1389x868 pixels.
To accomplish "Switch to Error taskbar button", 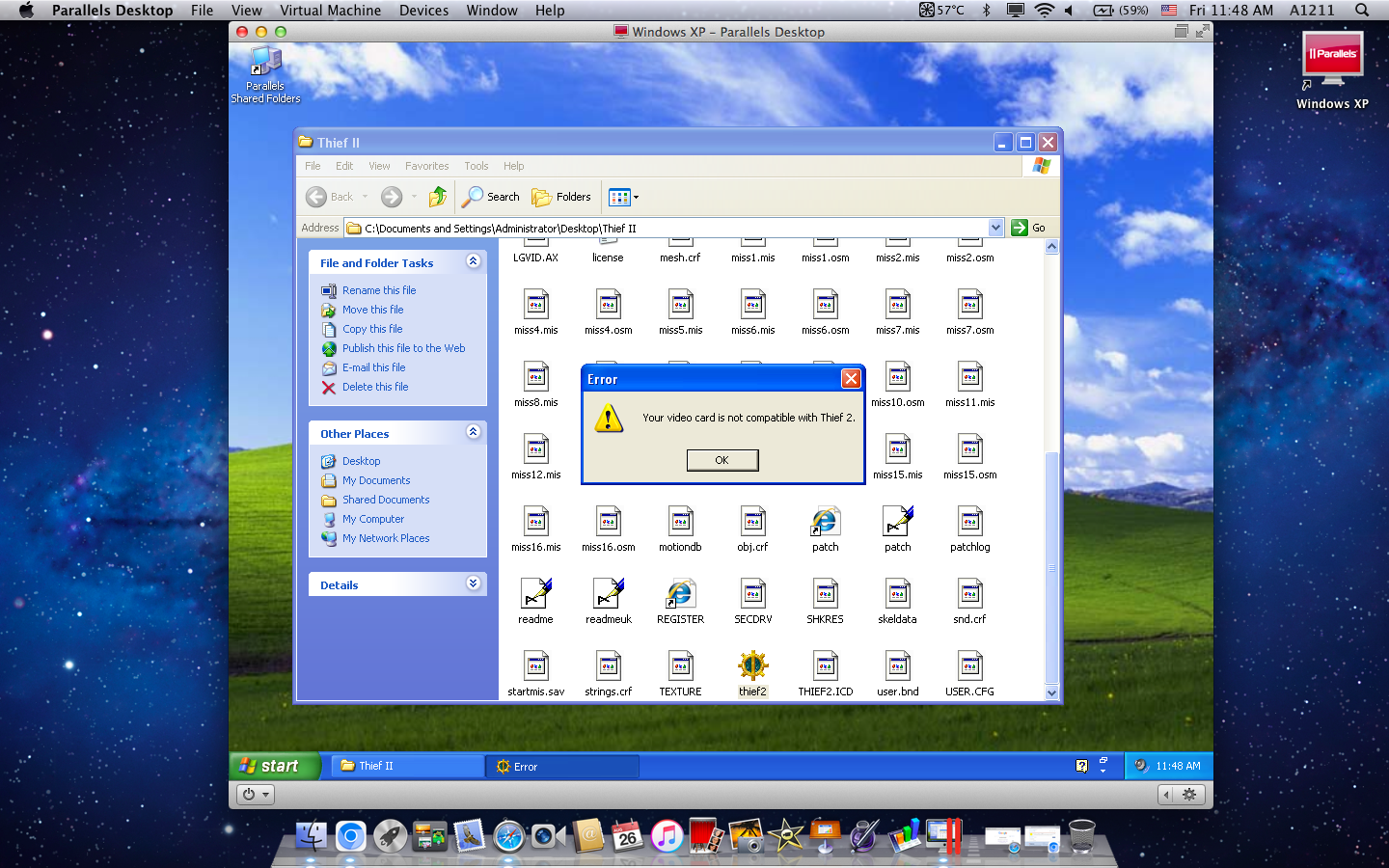I will [562, 766].
